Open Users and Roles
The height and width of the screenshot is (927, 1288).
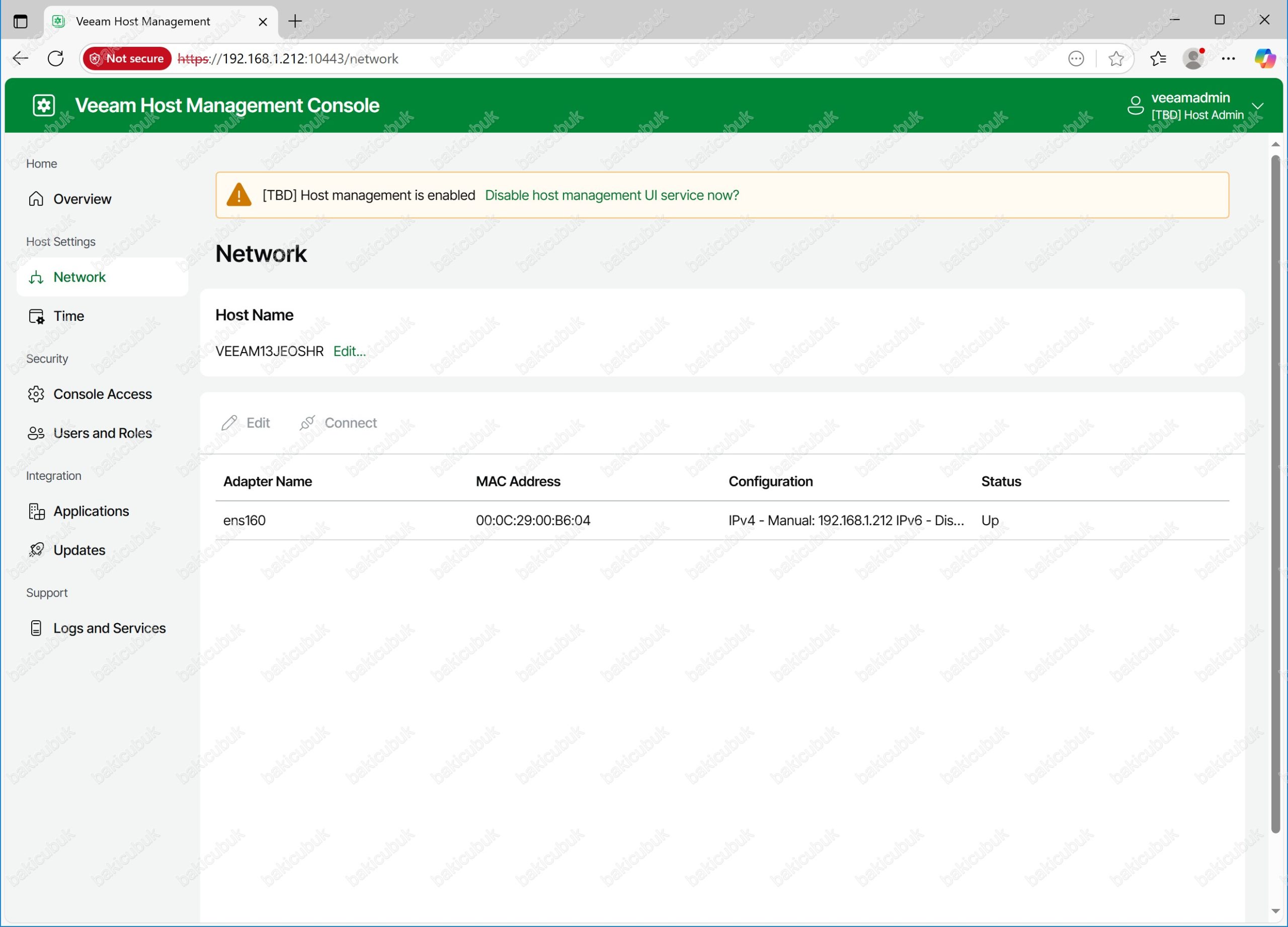click(102, 433)
